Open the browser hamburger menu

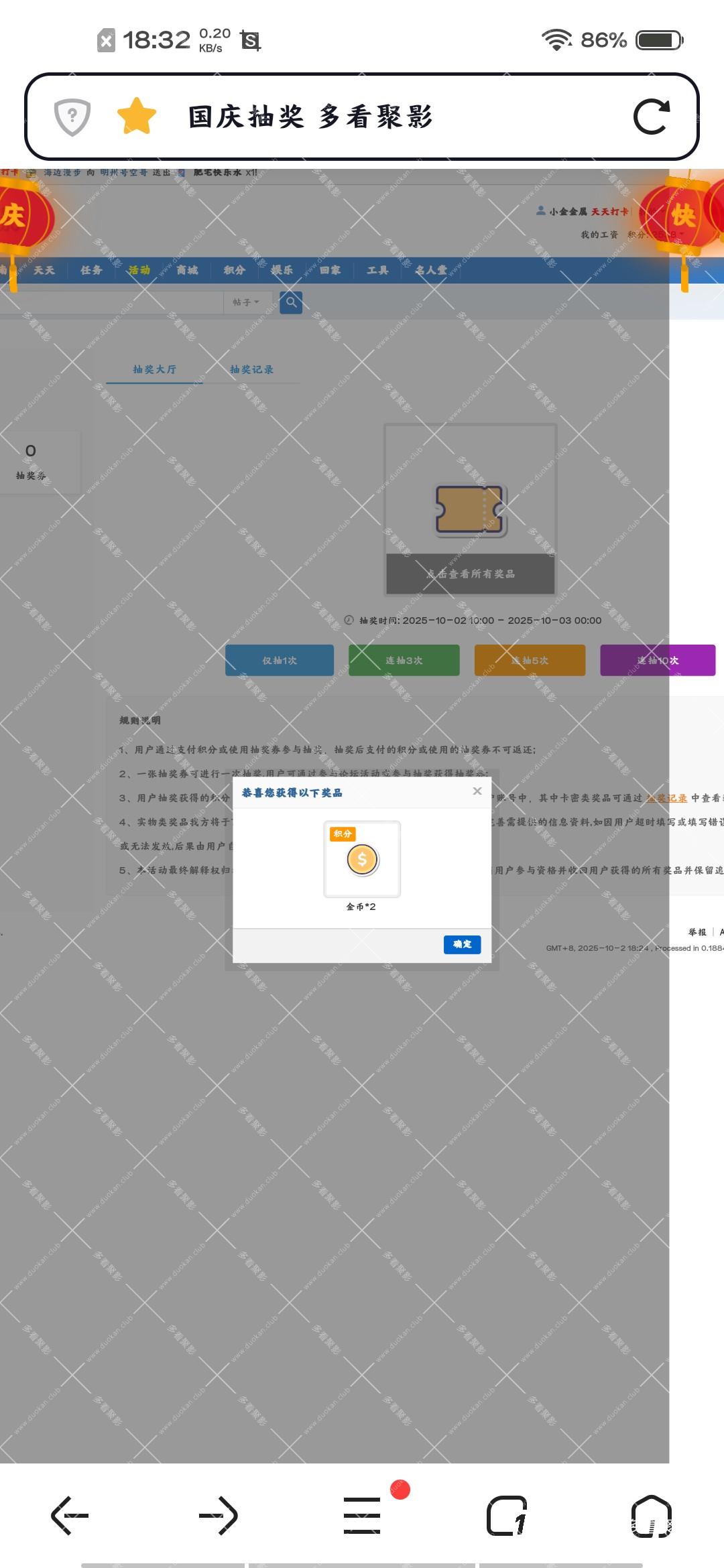coord(362,1515)
